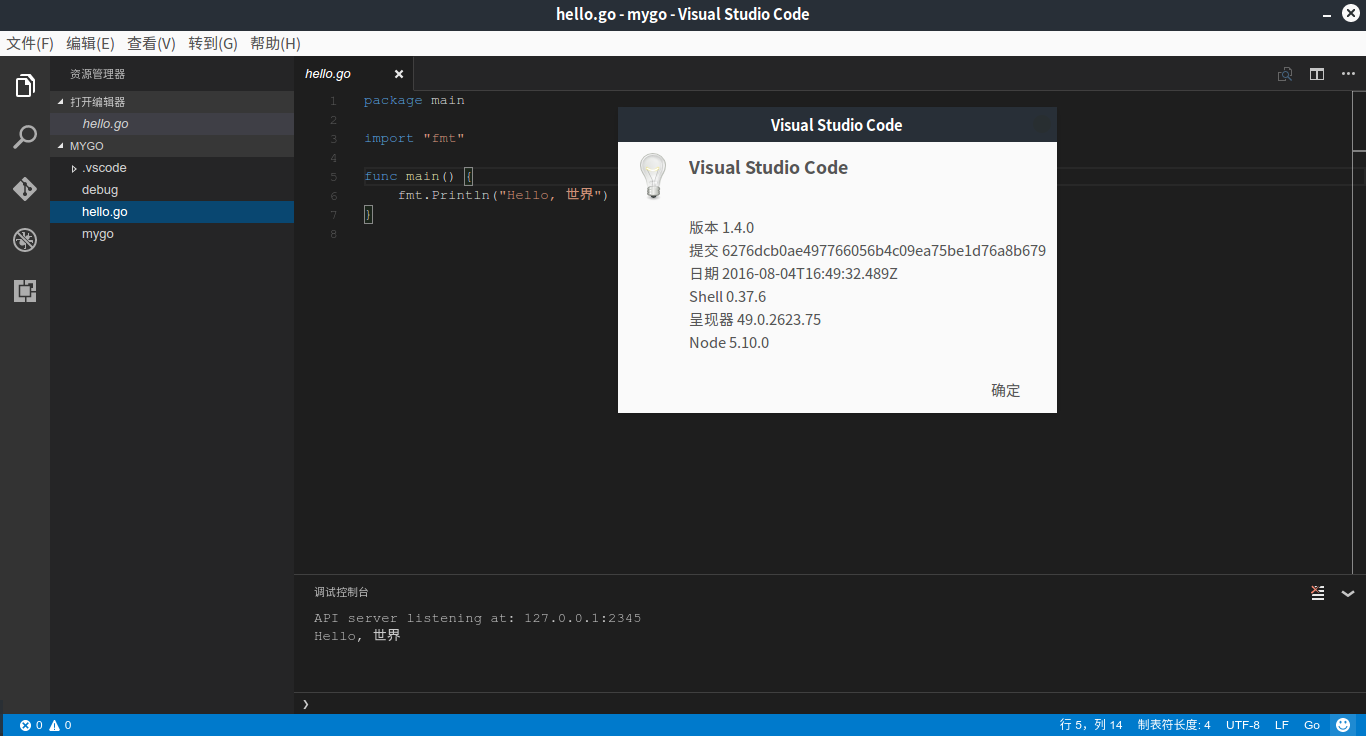Click the cursor position 行 5, 列 14

1091,725
